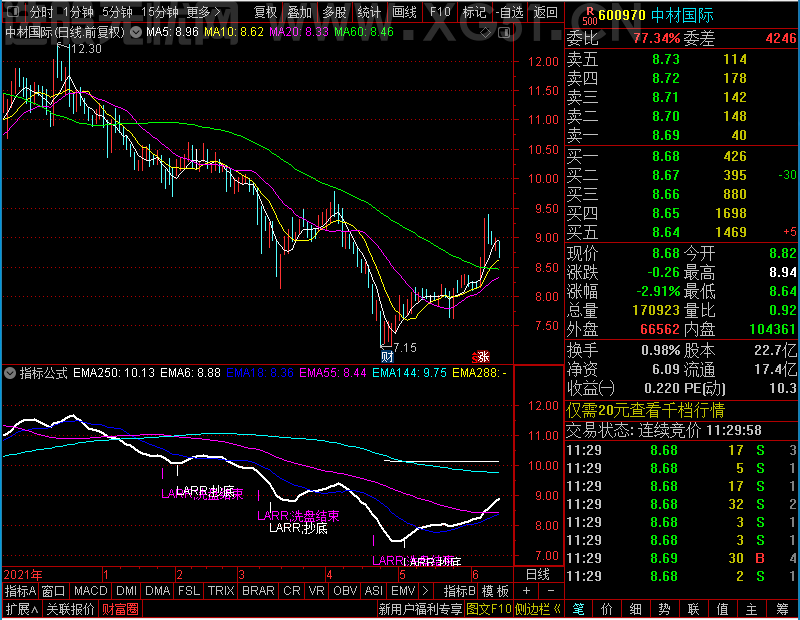Select the 细 details tab
This screenshot has height=620, width=800.
point(635,609)
